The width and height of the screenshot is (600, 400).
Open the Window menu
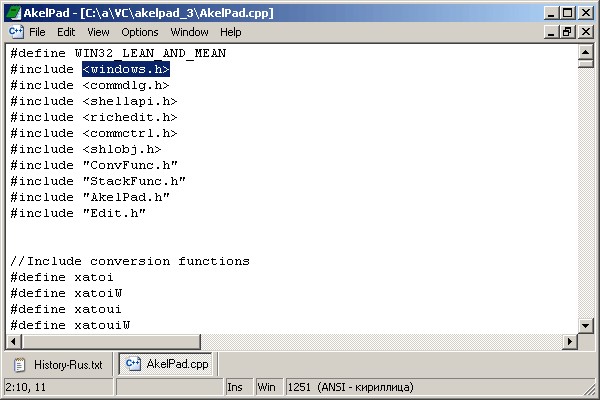click(x=189, y=32)
